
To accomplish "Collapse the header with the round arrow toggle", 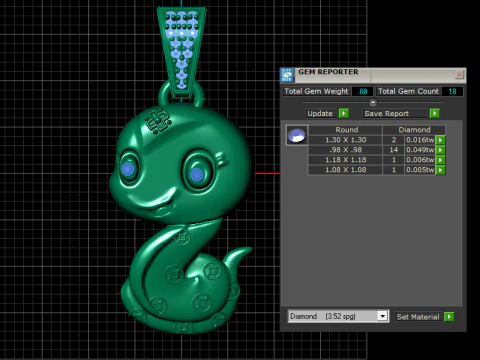I will click(x=373, y=102).
